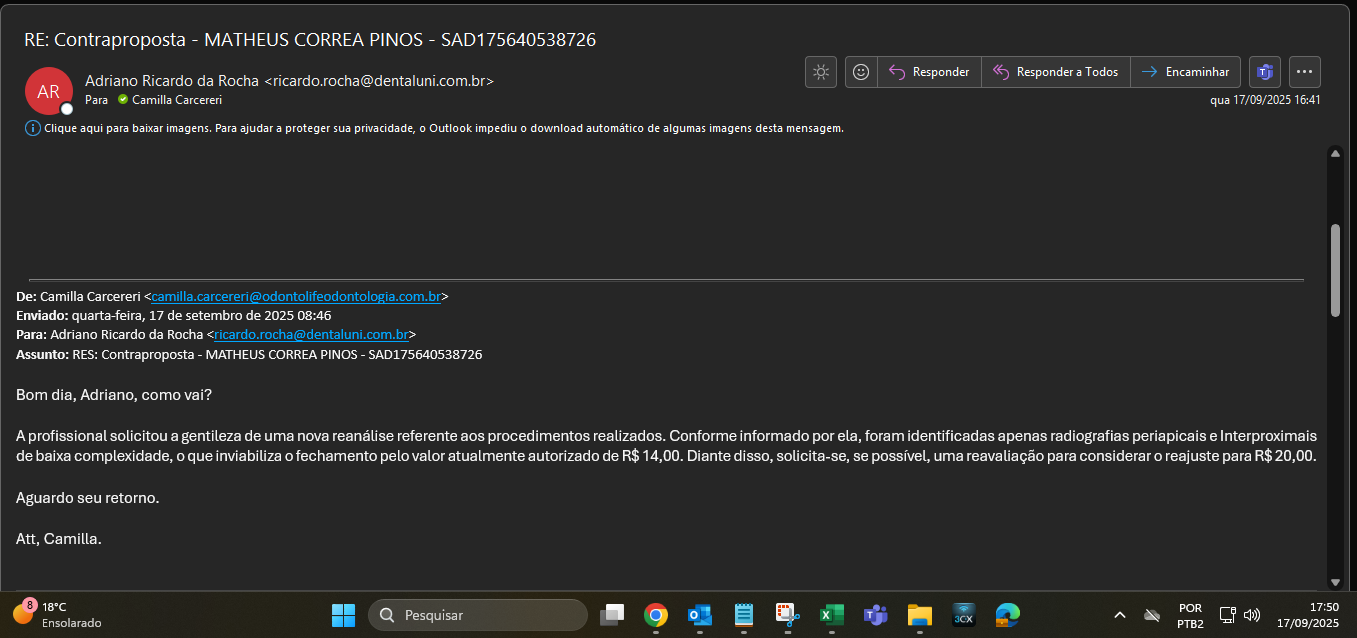Open Excel from the taskbar
Screen dimensions: 1357x638
coord(832,615)
